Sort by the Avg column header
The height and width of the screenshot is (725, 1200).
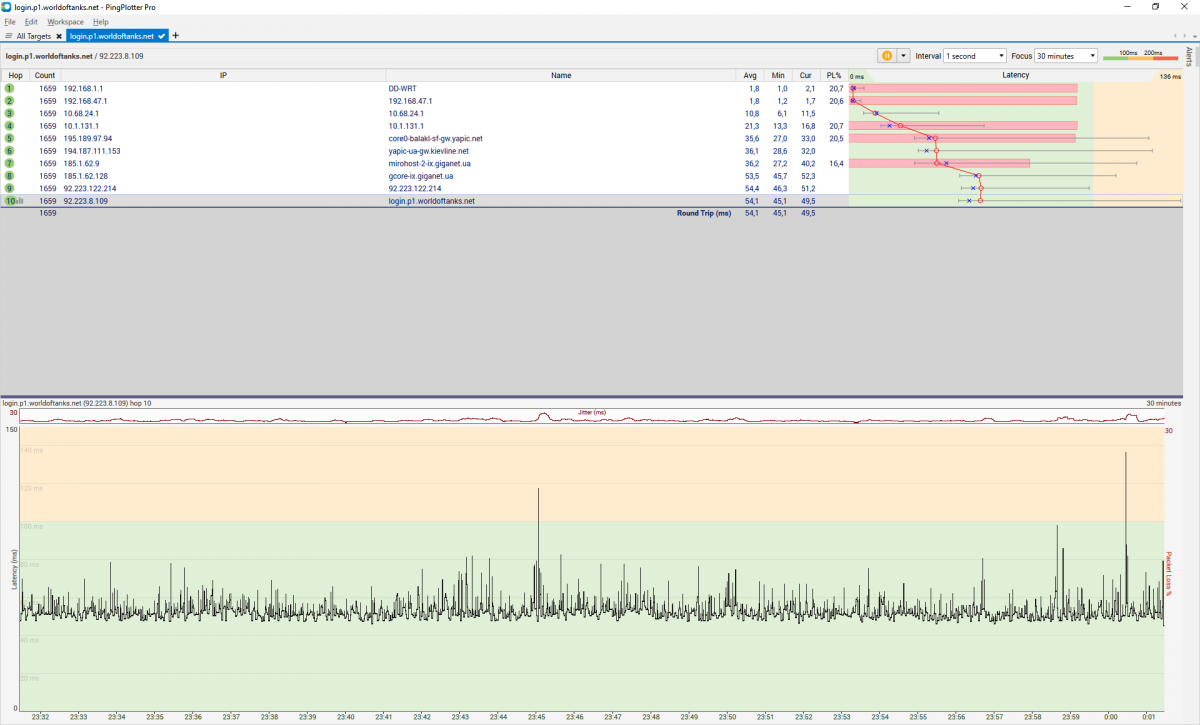point(751,75)
